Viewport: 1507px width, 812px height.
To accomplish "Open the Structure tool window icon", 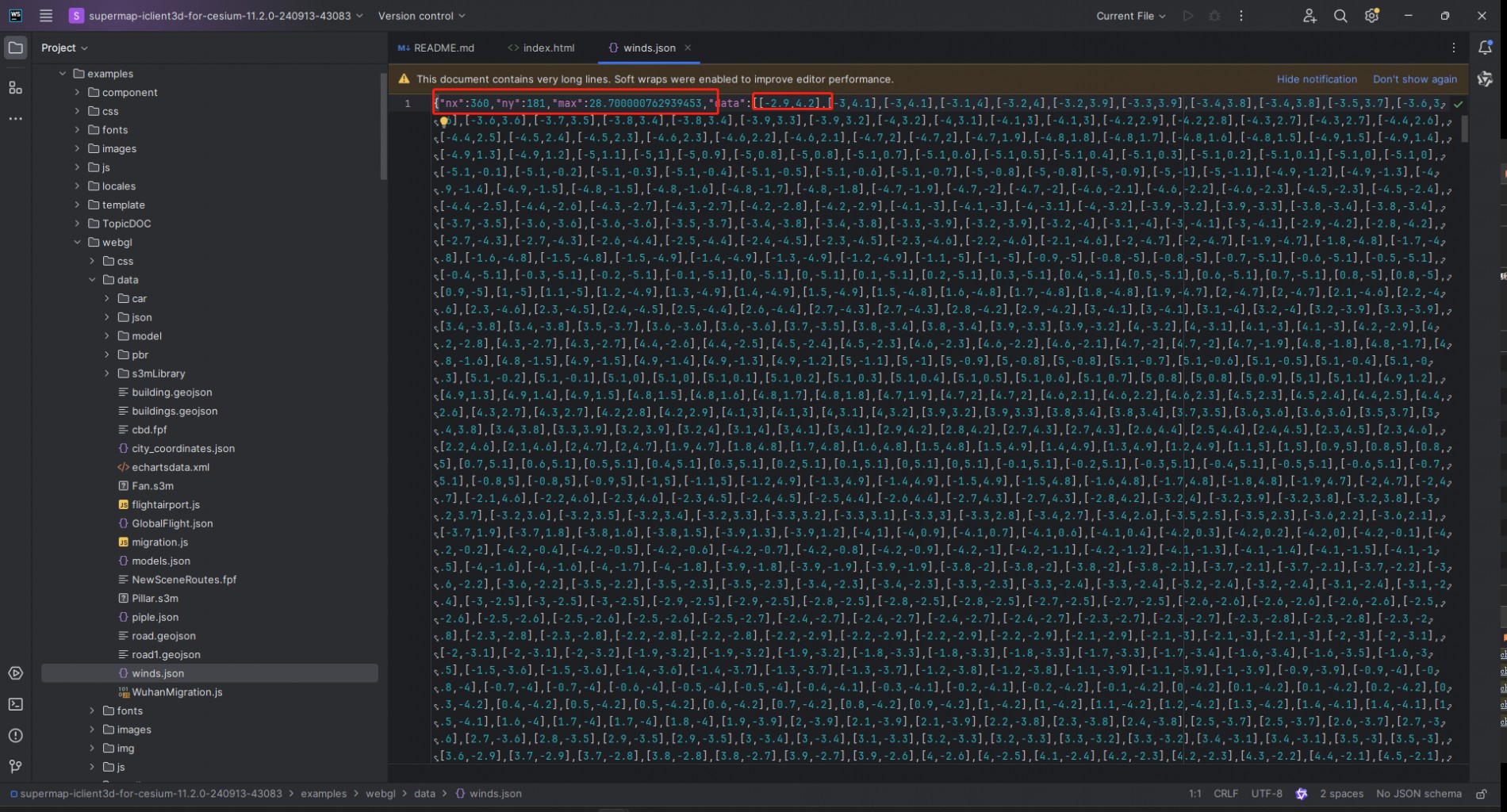I will 16,87.
